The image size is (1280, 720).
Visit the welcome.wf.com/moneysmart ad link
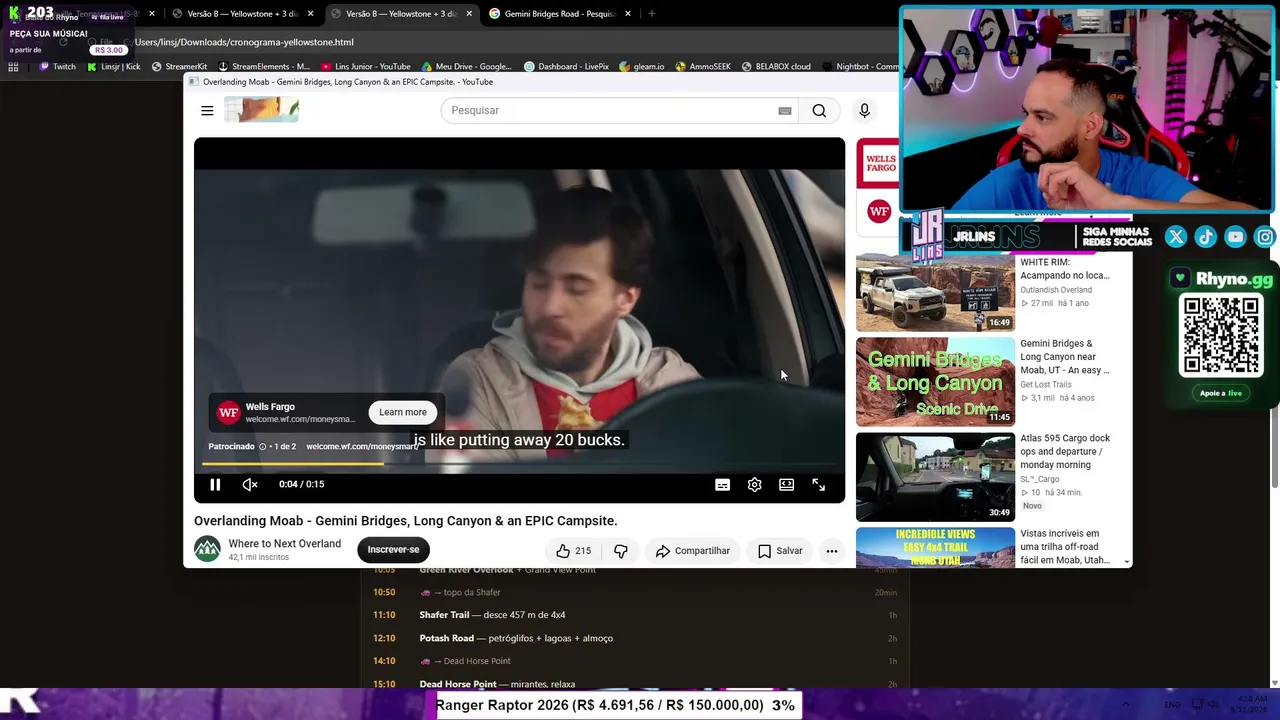pos(361,446)
